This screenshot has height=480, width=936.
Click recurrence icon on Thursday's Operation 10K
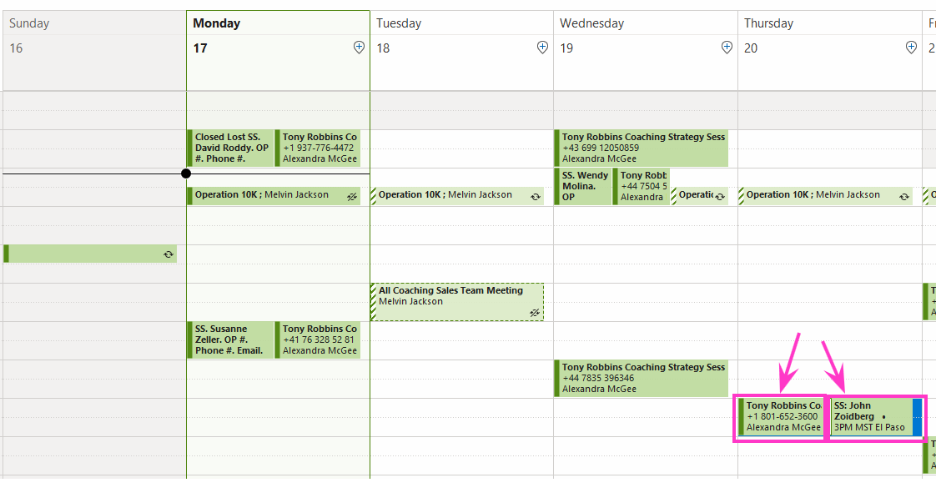pos(904,196)
